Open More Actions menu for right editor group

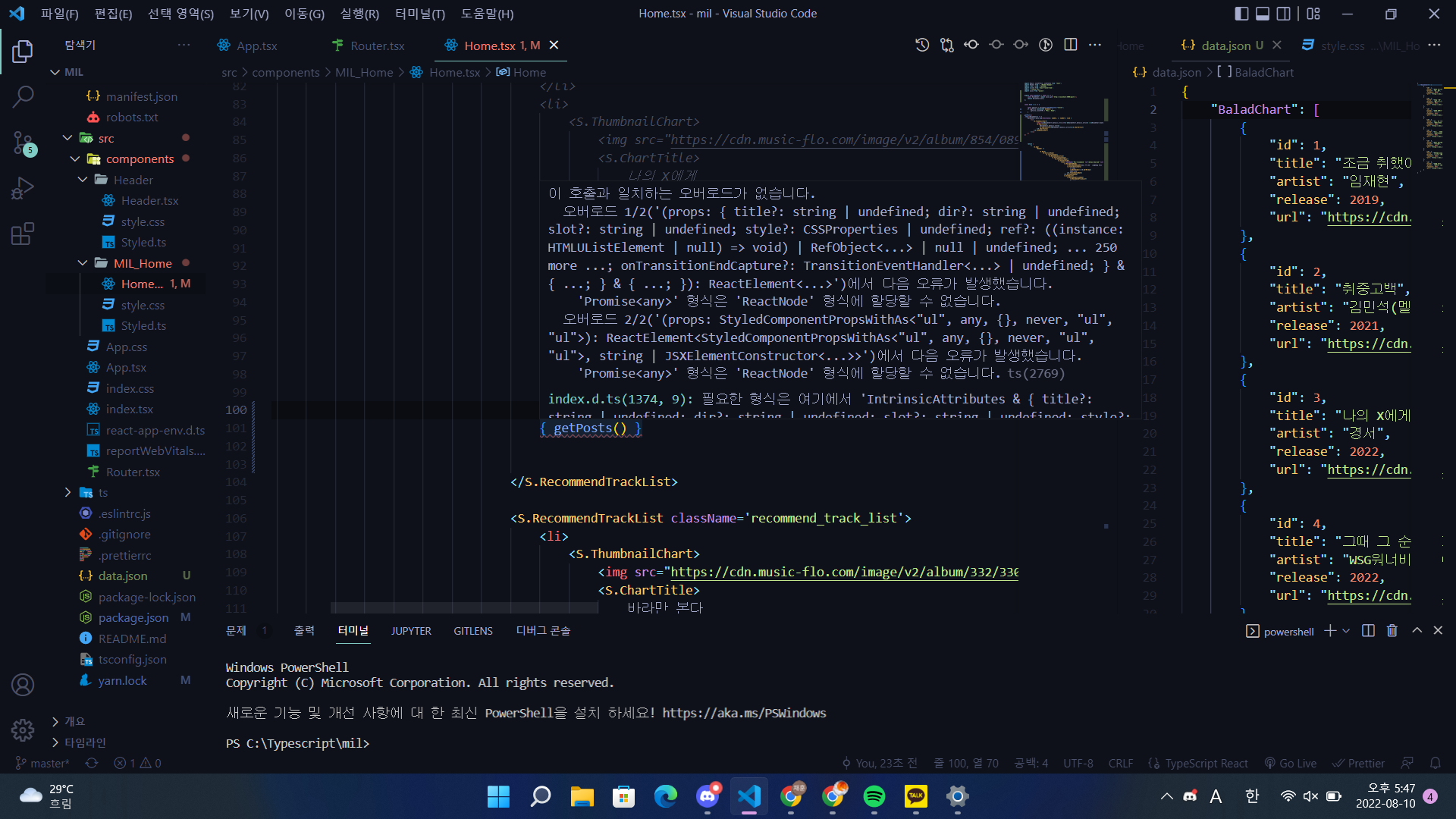click(1434, 45)
